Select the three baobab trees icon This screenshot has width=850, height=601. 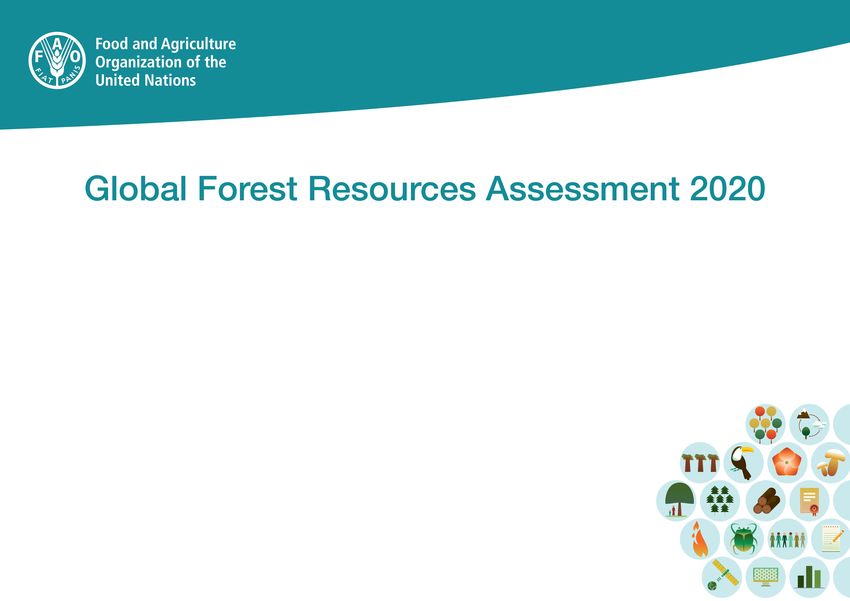click(700, 462)
